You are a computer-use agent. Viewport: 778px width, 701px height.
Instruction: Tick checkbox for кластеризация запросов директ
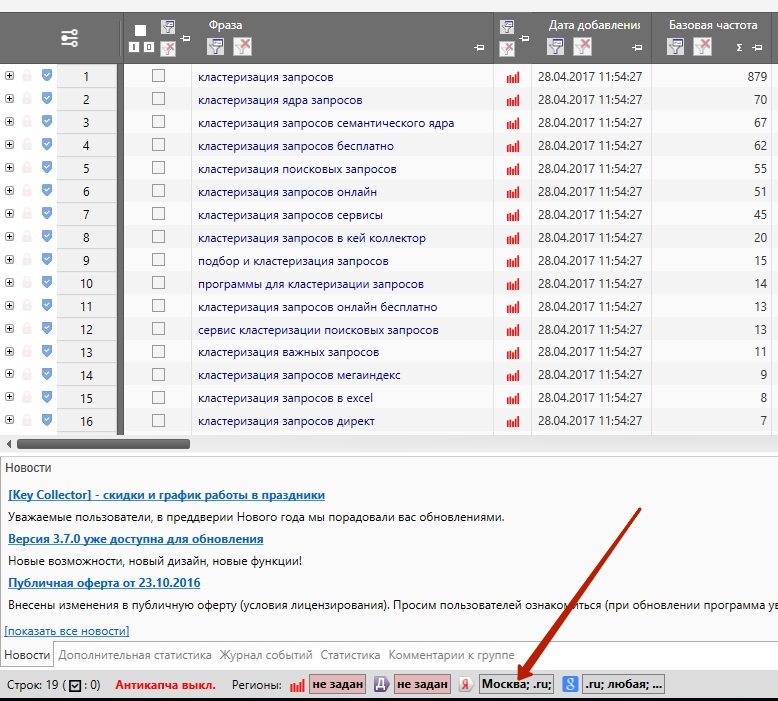[x=158, y=420]
